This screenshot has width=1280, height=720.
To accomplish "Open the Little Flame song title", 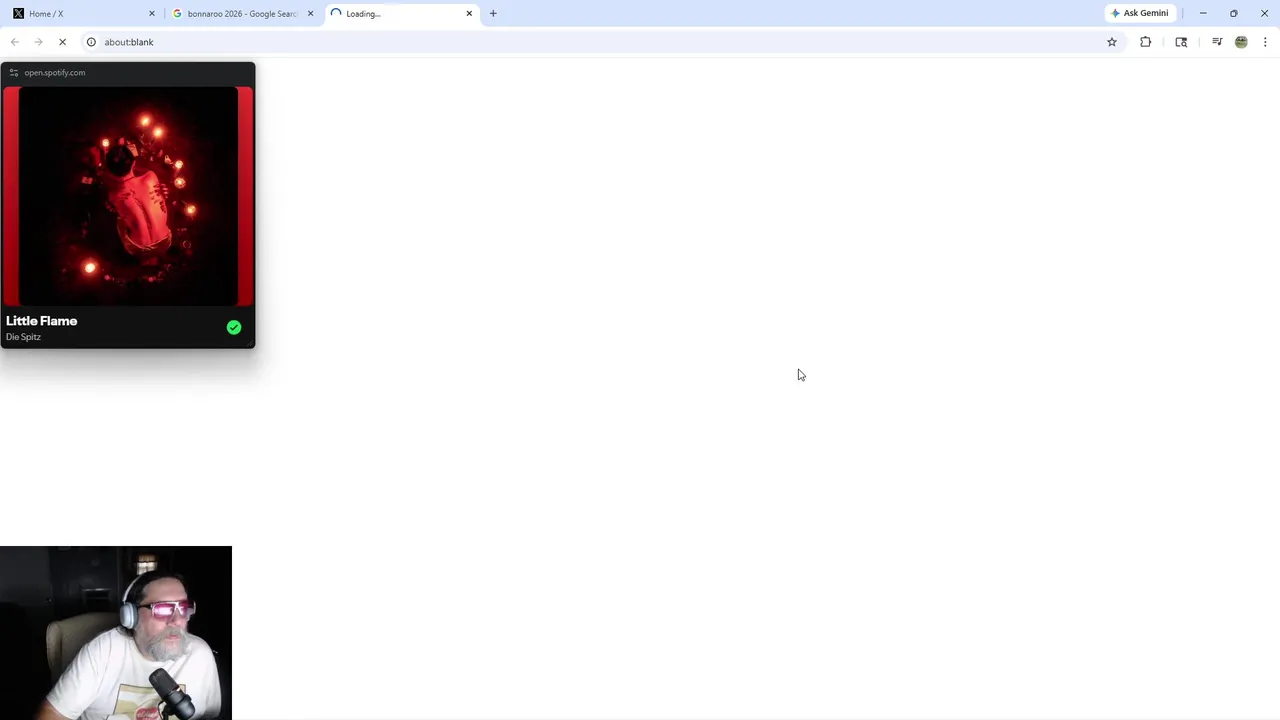I will pyautogui.click(x=42, y=321).
